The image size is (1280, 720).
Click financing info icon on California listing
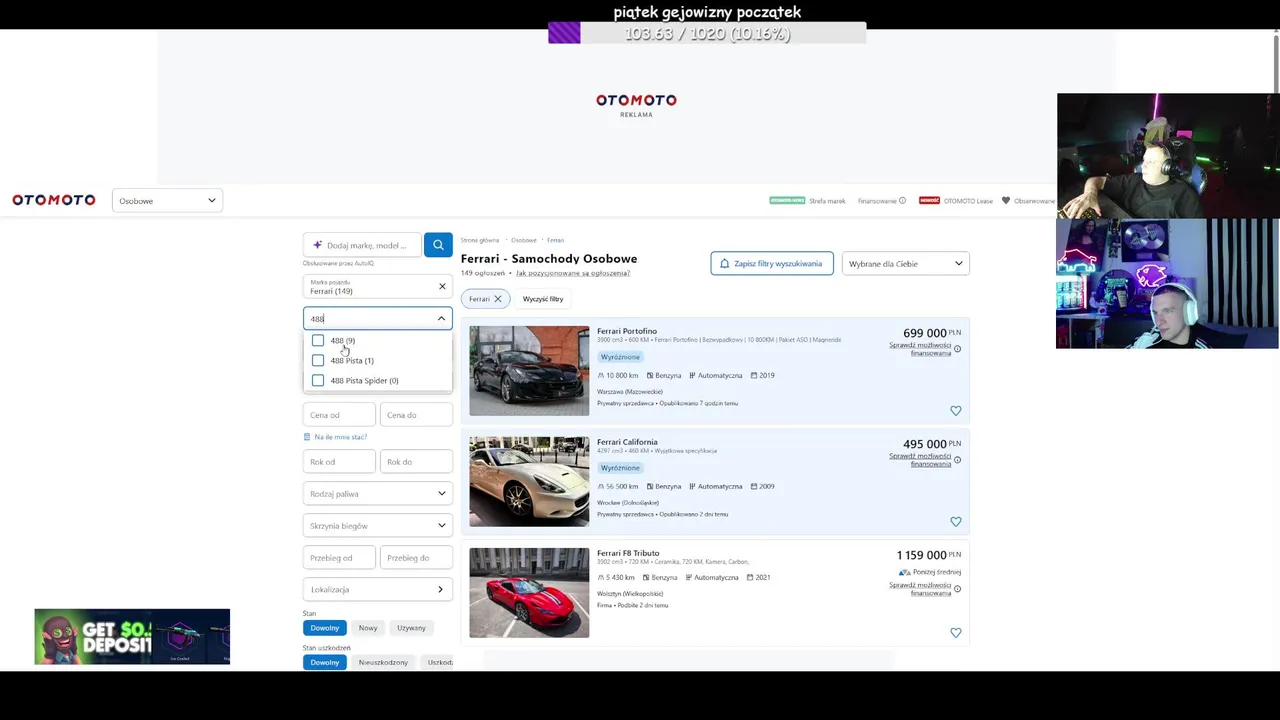tap(957, 460)
